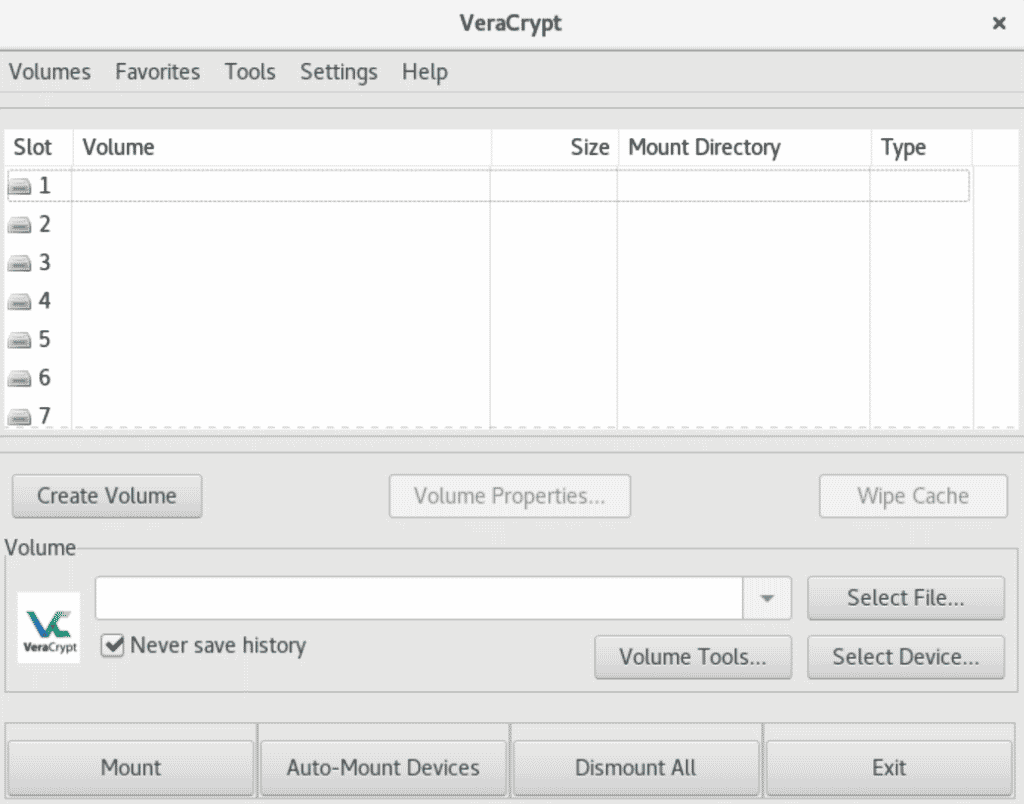Open the Volume Tools dialog
Viewport: 1024px width, 804px height.
point(692,657)
